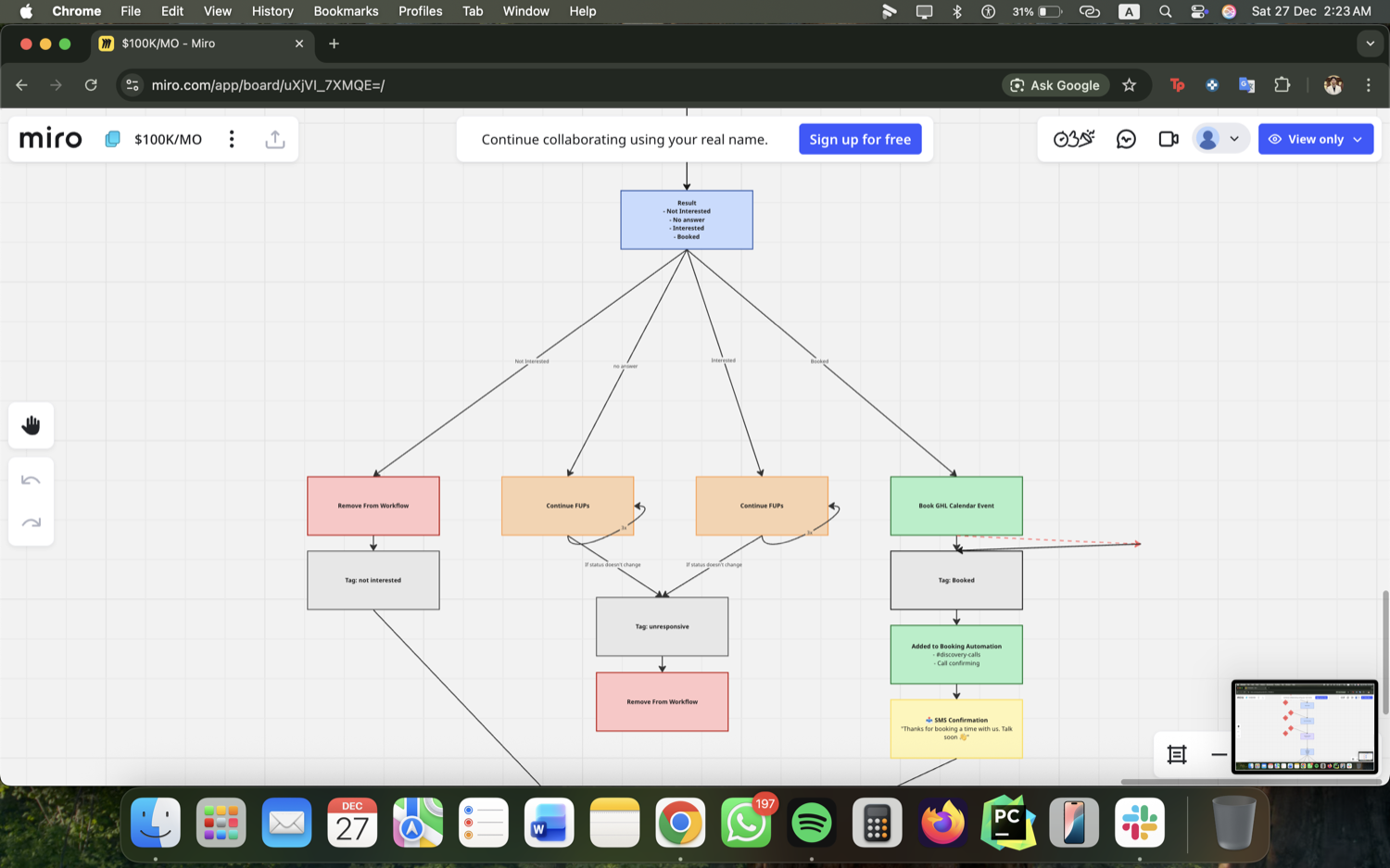Open the Google Translate extension
This screenshot has width=1390, height=868.
coord(1247,85)
